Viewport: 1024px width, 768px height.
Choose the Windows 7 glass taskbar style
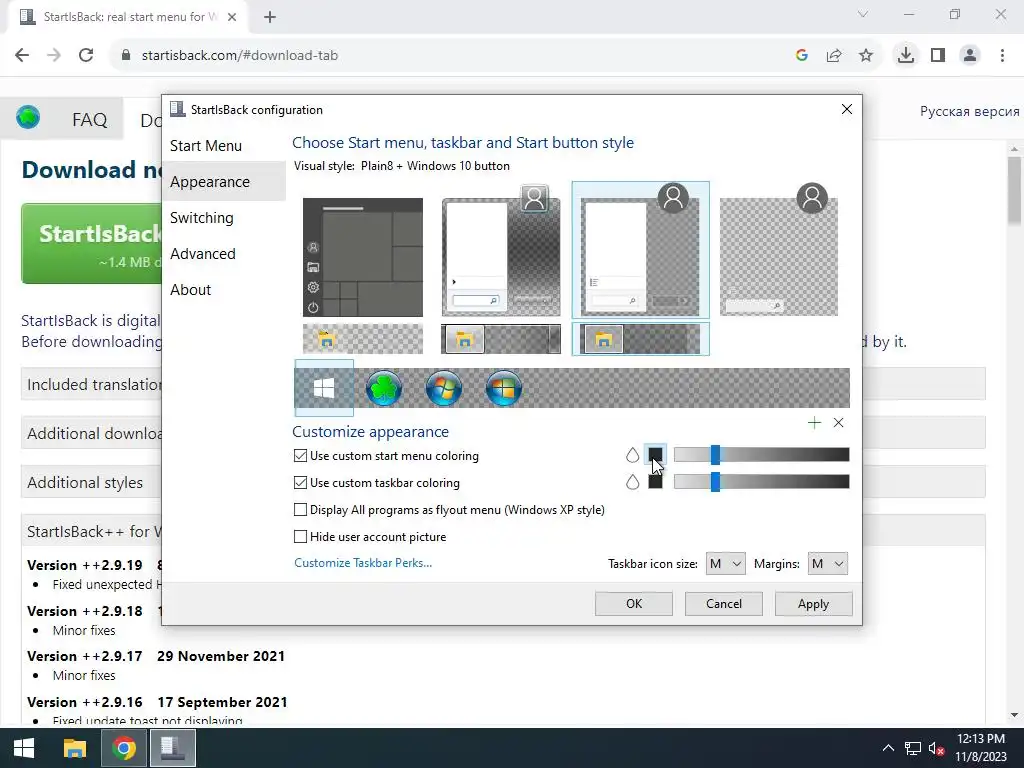click(501, 339)
